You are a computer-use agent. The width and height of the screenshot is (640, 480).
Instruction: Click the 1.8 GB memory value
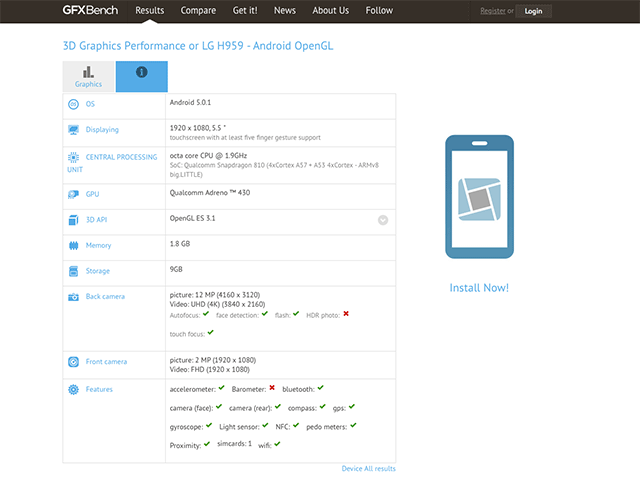[x=180, y=244]
